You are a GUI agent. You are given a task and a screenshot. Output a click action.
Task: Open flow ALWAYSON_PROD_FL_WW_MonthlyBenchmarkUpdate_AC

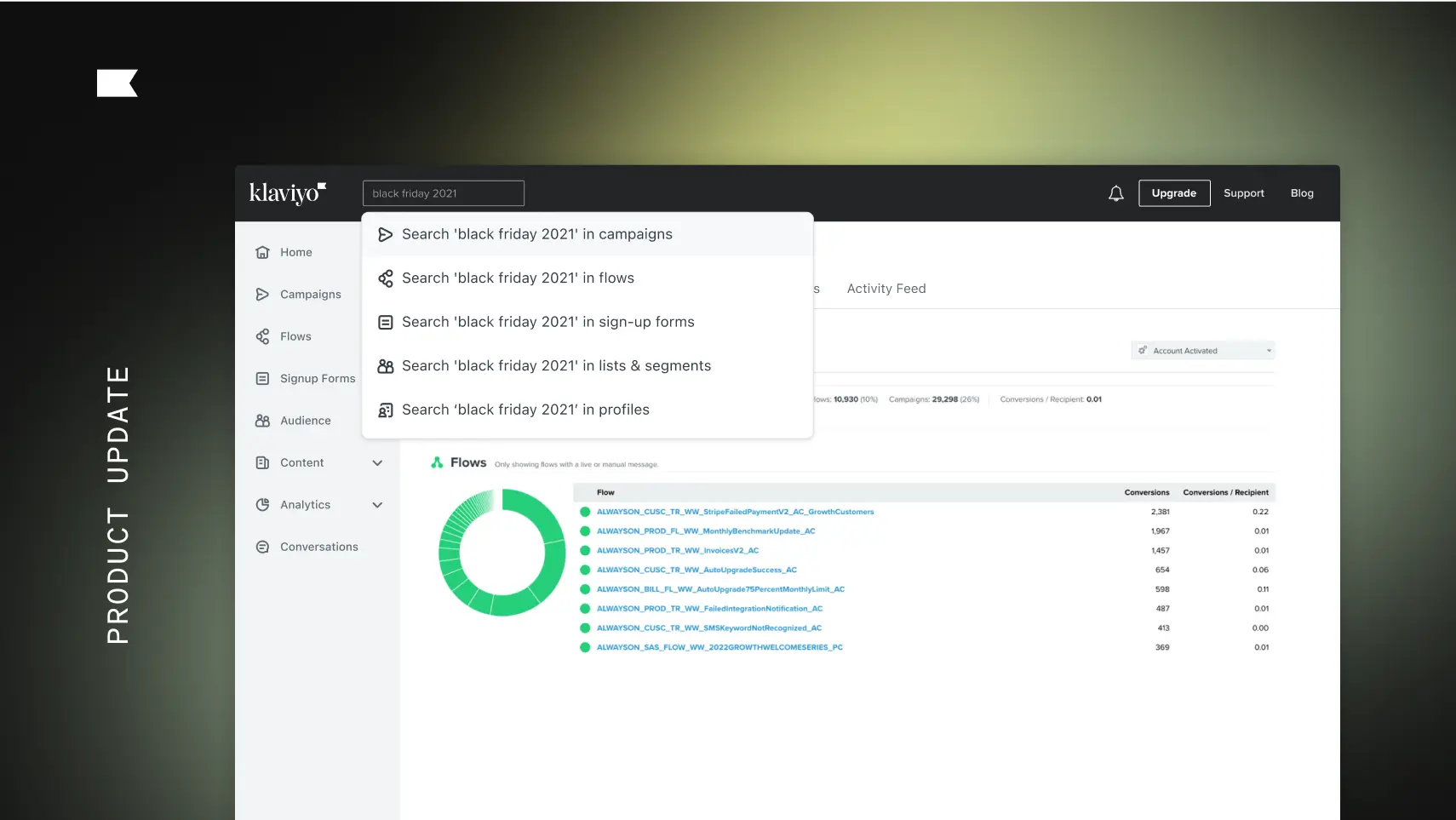(x=706, y=531)
